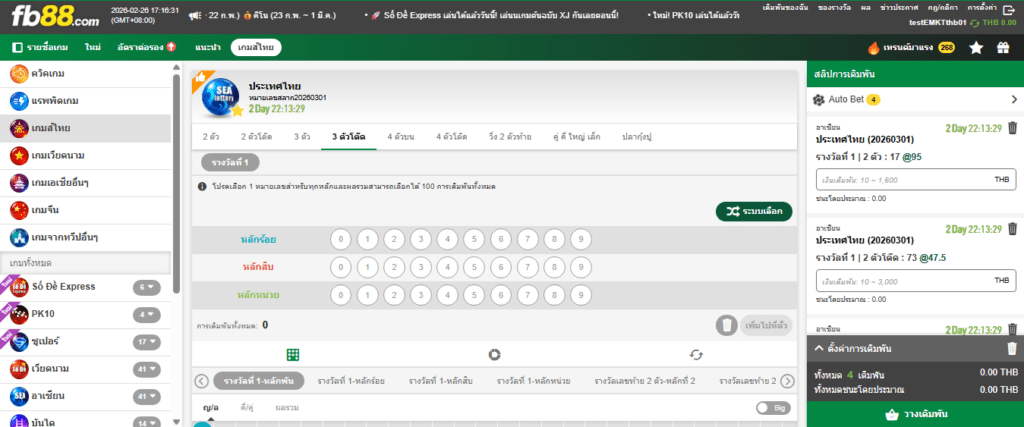Select เกมจีน sidebar item
Viewport: 1024px width, 427px height.
(x=85, y=210)
